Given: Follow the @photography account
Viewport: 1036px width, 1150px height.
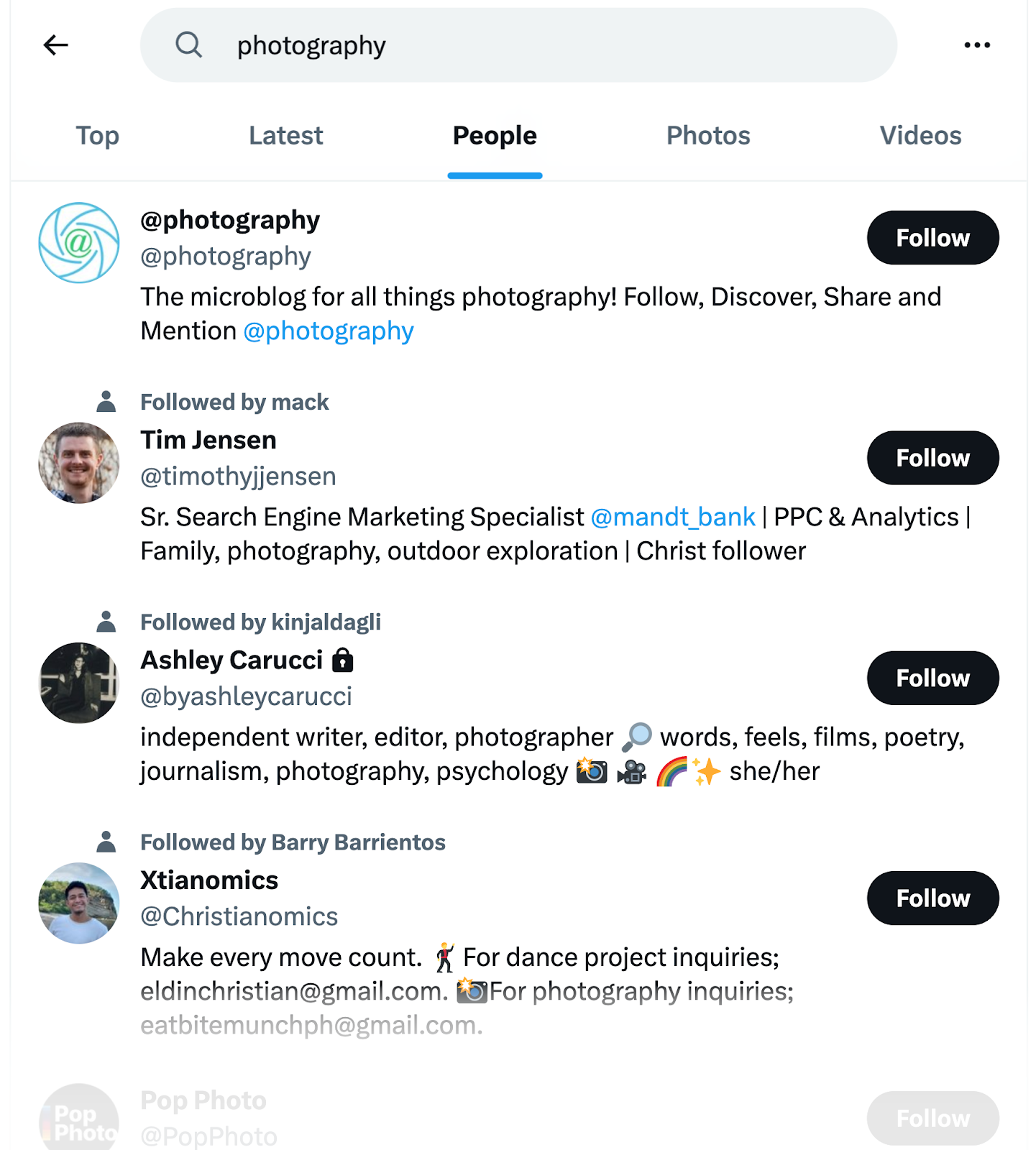Looking at the screenshot, I should [932, 238].
